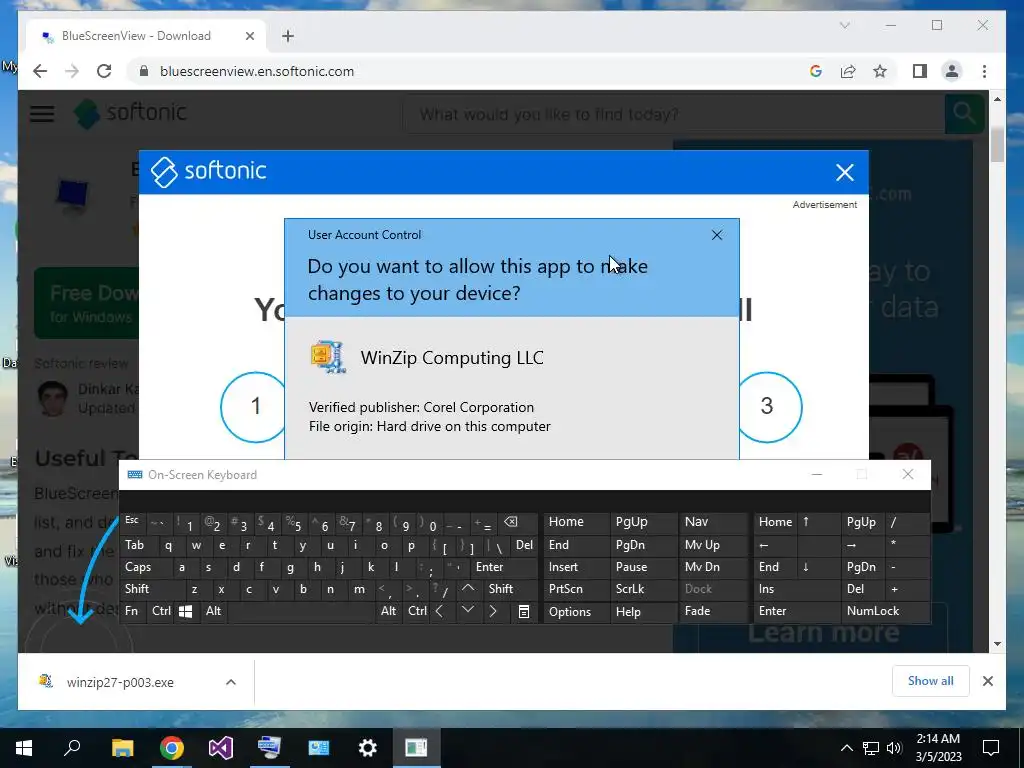The image size is (1024, 768).
Task: Click the up arrow key on keyboard
Action: tap(468, 588)
